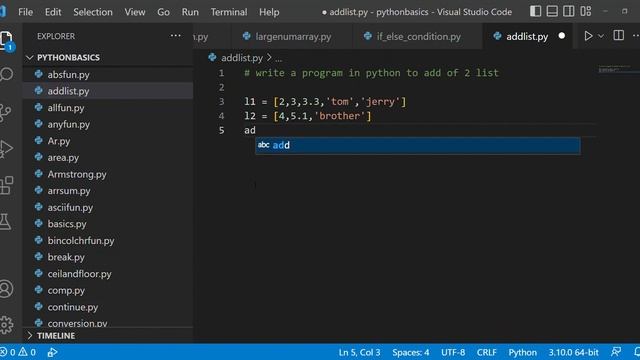Open the Accounts menu icon
640x360 pixels.
[6, 289]
